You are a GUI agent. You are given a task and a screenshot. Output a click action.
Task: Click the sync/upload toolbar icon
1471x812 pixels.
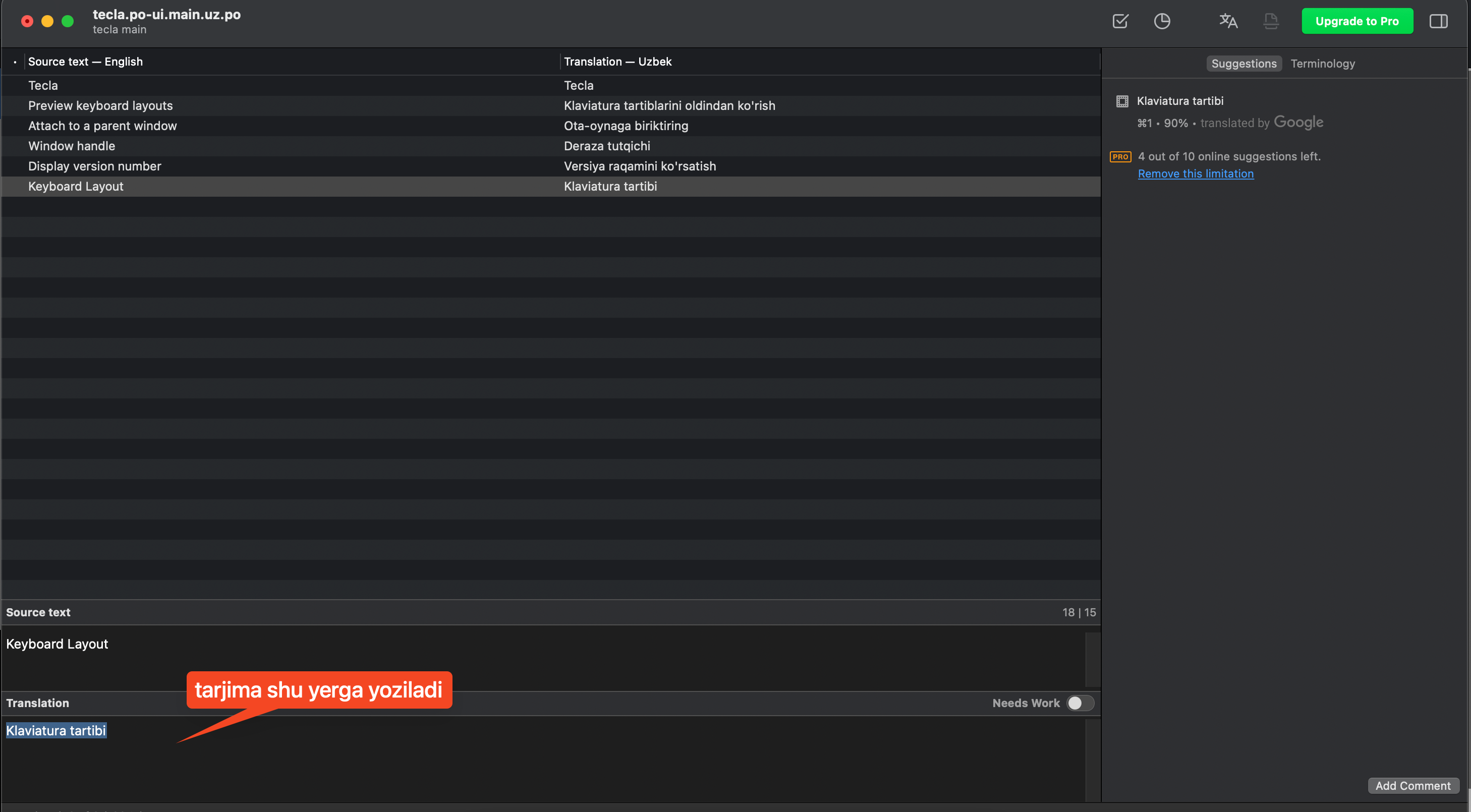(1271, 21)
